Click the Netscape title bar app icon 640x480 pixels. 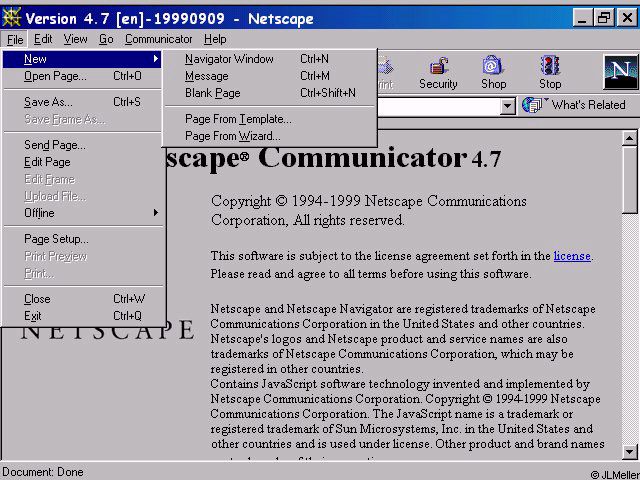(11, 18)
